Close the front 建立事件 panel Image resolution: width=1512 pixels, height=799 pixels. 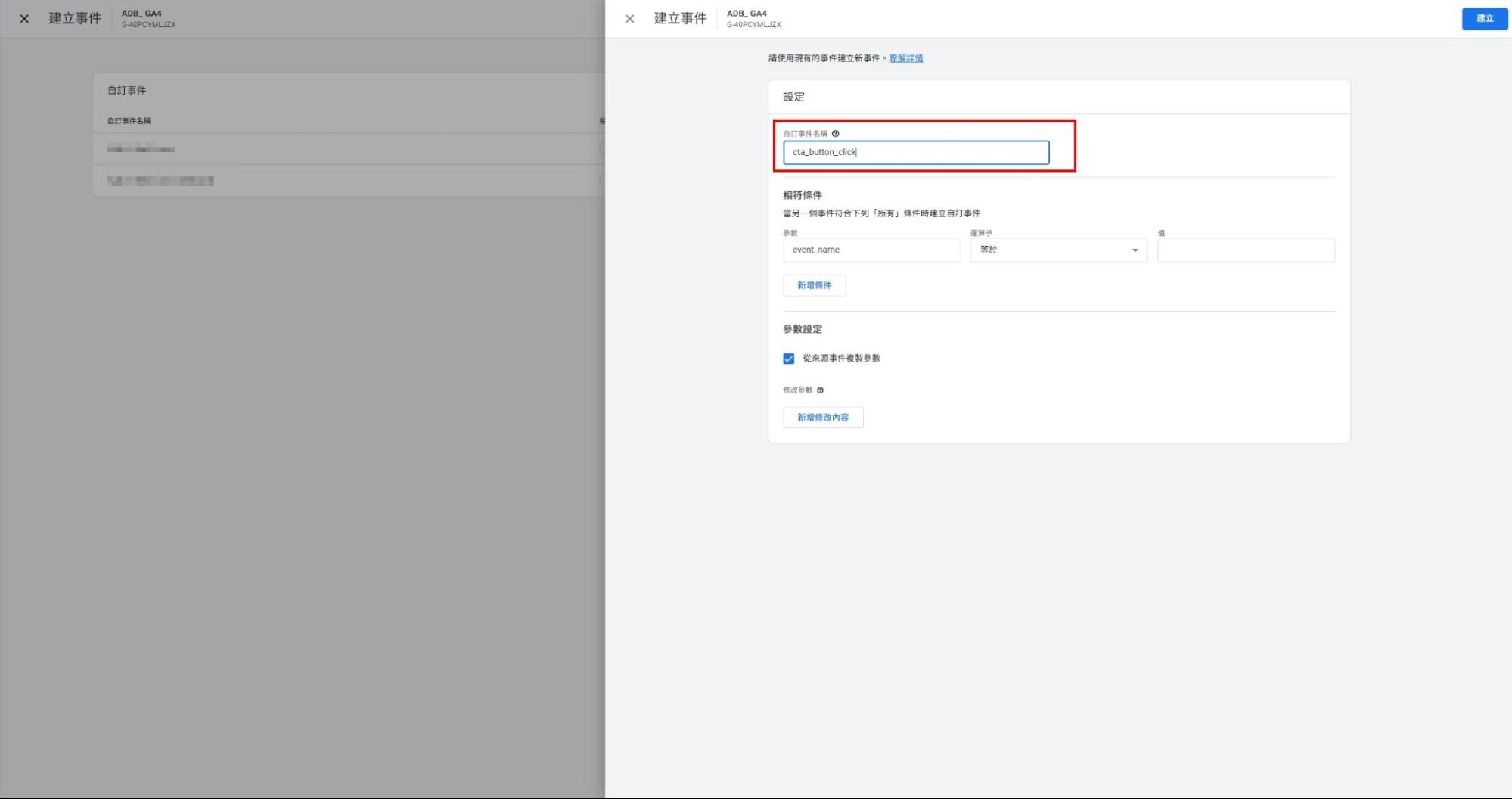(629, 19)
